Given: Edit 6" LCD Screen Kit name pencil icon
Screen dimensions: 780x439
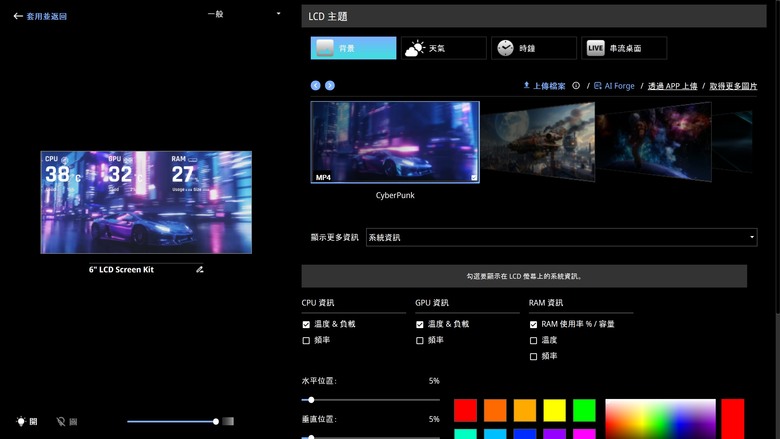Looking at the screenshot, I should (x=199, y=269).
